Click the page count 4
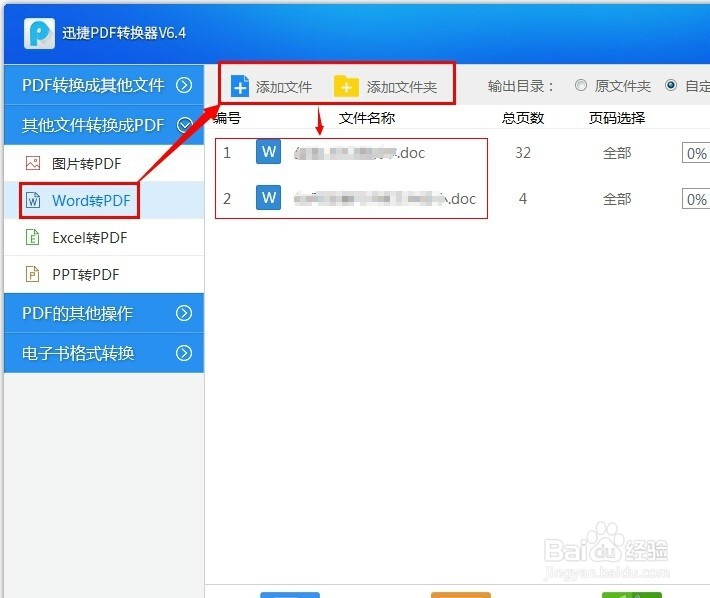The image size is (710, 598). [x=523, y=199]
